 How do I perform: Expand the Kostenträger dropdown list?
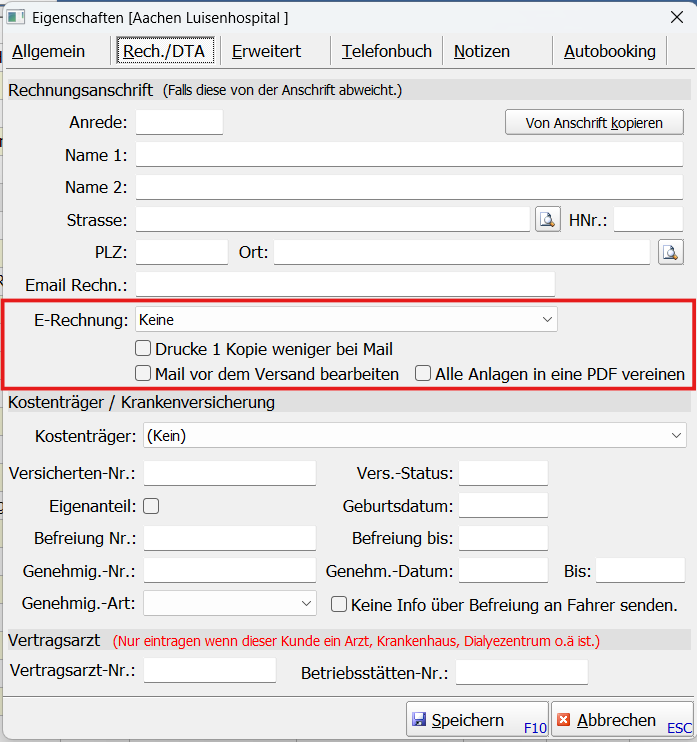coord(414,436)
